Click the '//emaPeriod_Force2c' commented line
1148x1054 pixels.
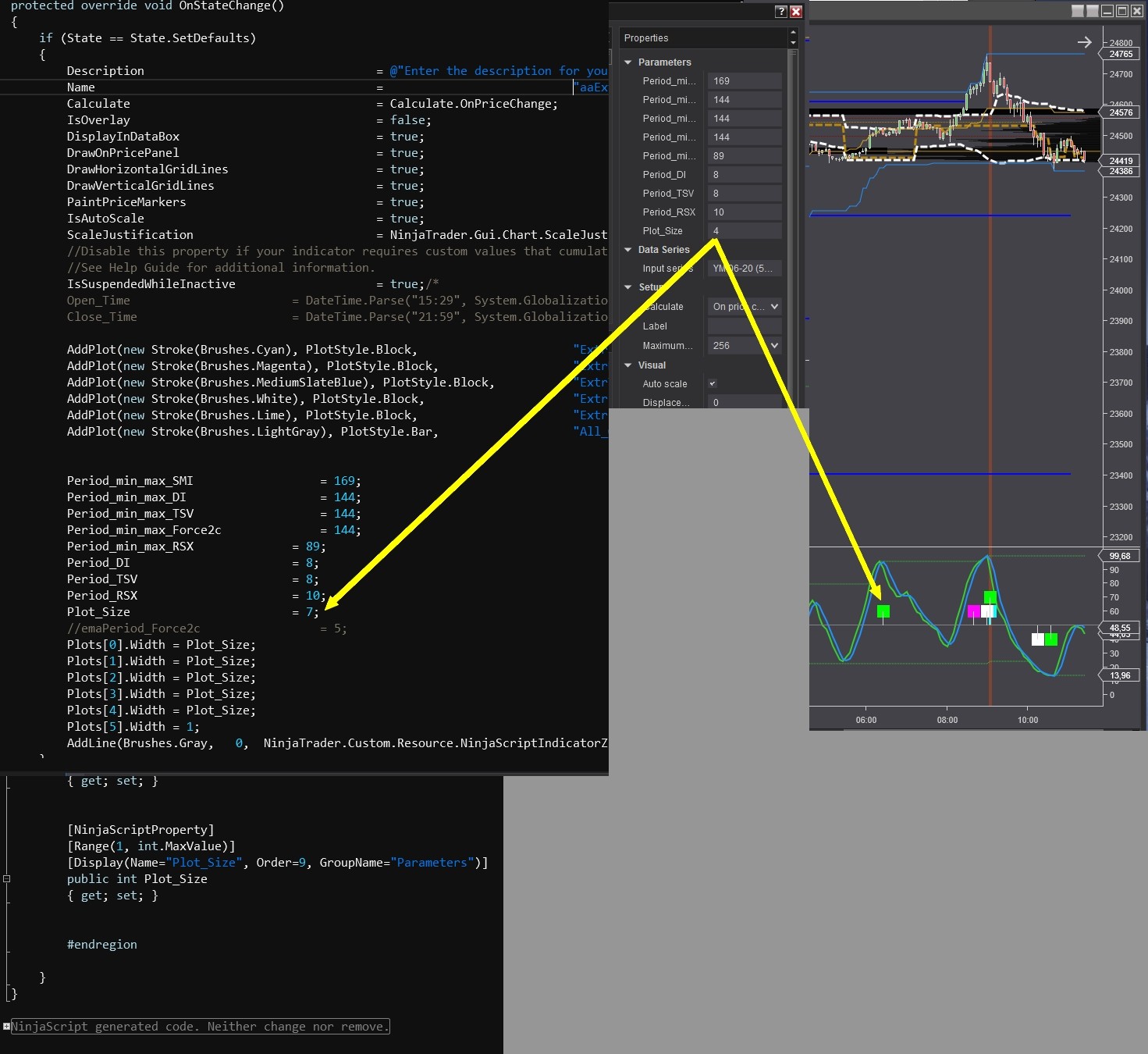click(207, 628)
